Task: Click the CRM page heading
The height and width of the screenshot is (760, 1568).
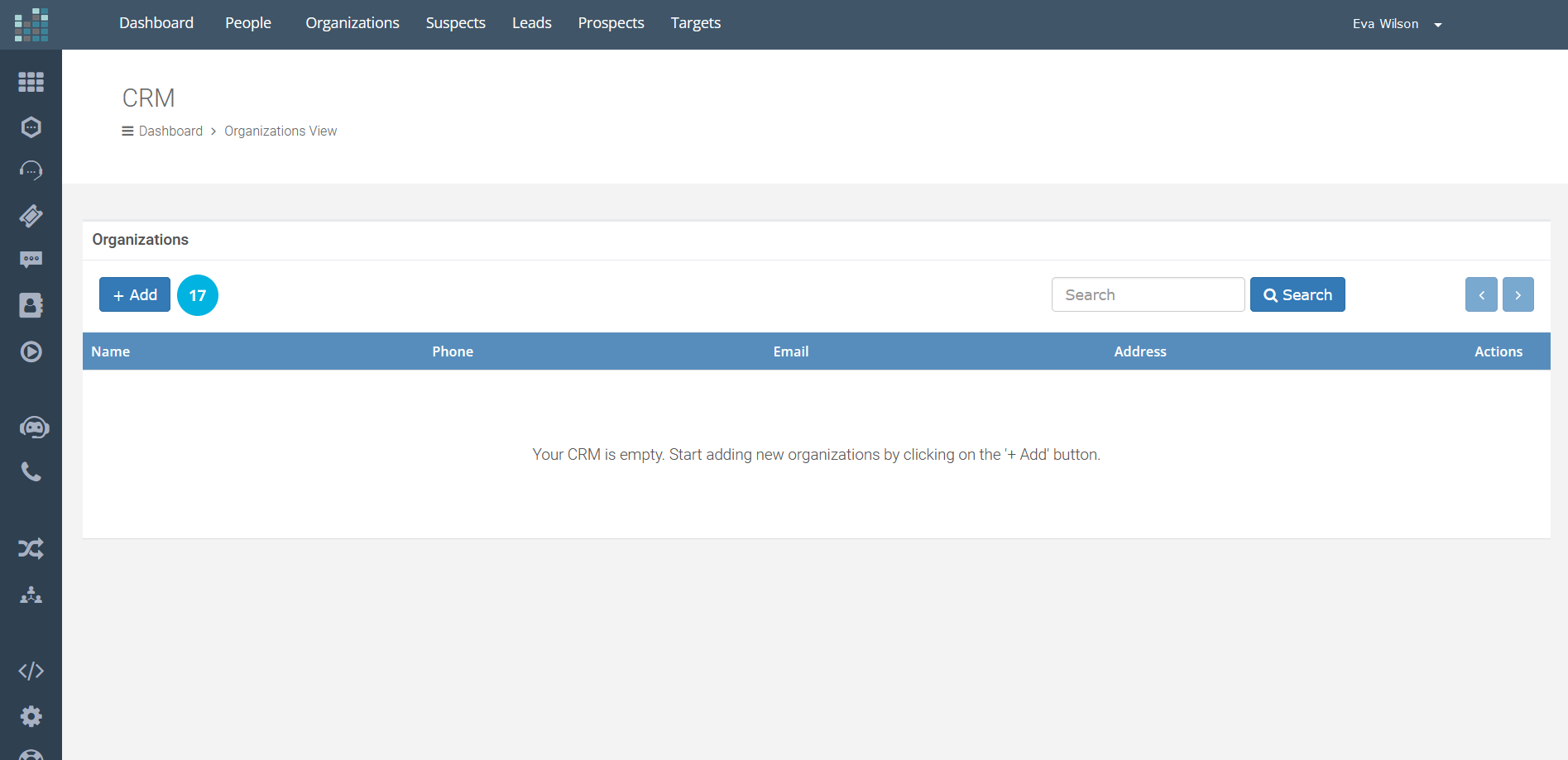Action: 149,98
